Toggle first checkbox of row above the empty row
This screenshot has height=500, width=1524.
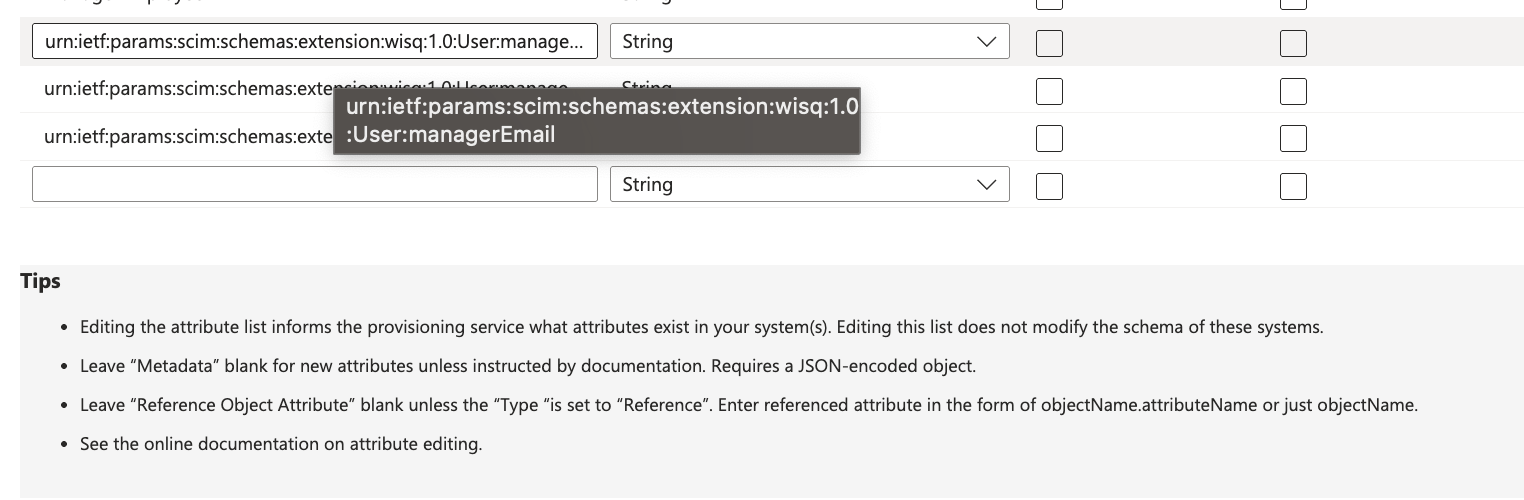(1049, 138)
